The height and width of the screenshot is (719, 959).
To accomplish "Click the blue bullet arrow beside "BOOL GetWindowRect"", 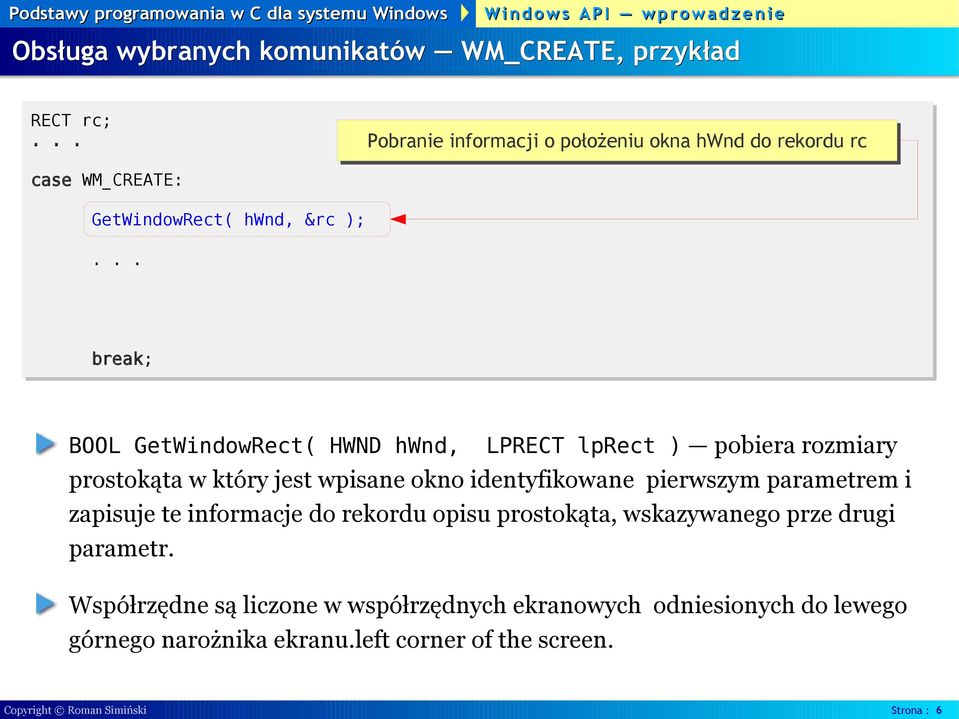I will (x=45, y=444).
